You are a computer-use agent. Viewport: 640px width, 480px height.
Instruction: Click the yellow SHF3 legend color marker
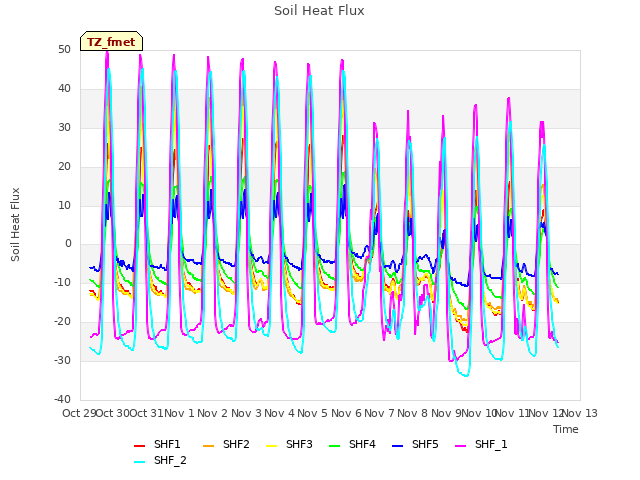271,446
